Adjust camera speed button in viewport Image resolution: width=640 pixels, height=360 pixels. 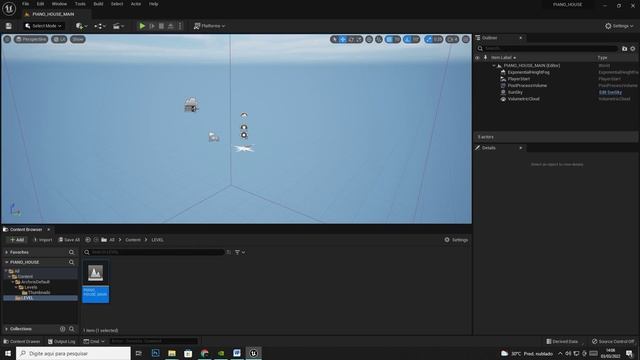[452, 39]
